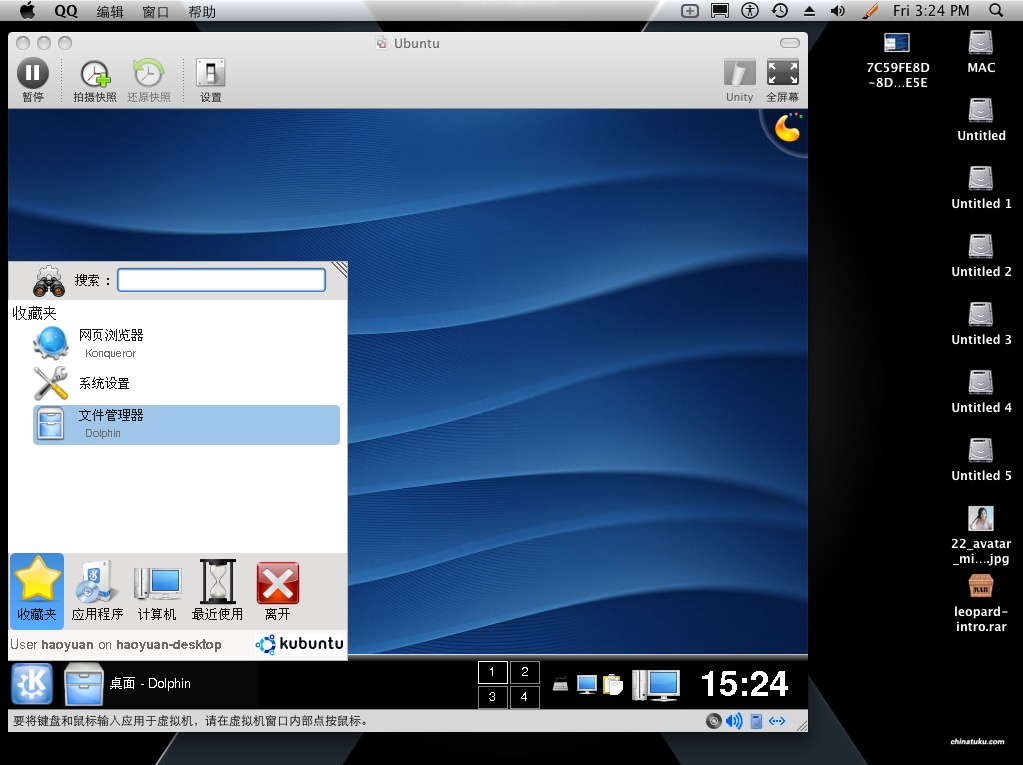Click the pen icon in menu bar
Screen dimensions: 1023x765
(x=870, y=11)
